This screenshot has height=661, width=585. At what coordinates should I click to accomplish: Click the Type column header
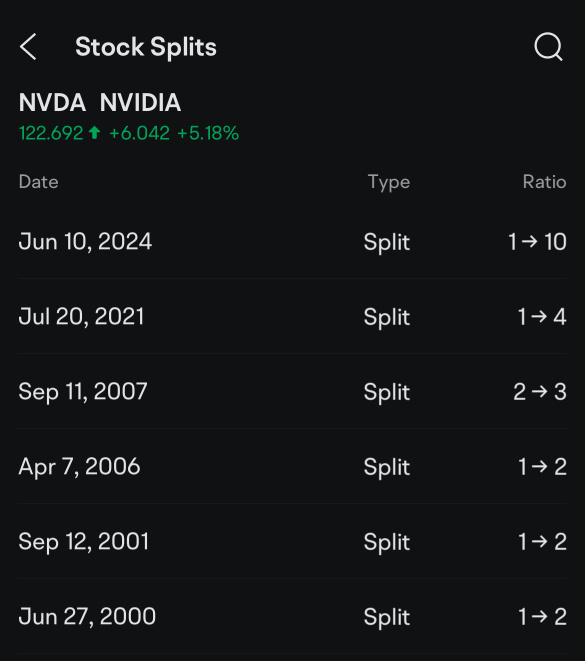click(x=389, y=183)
